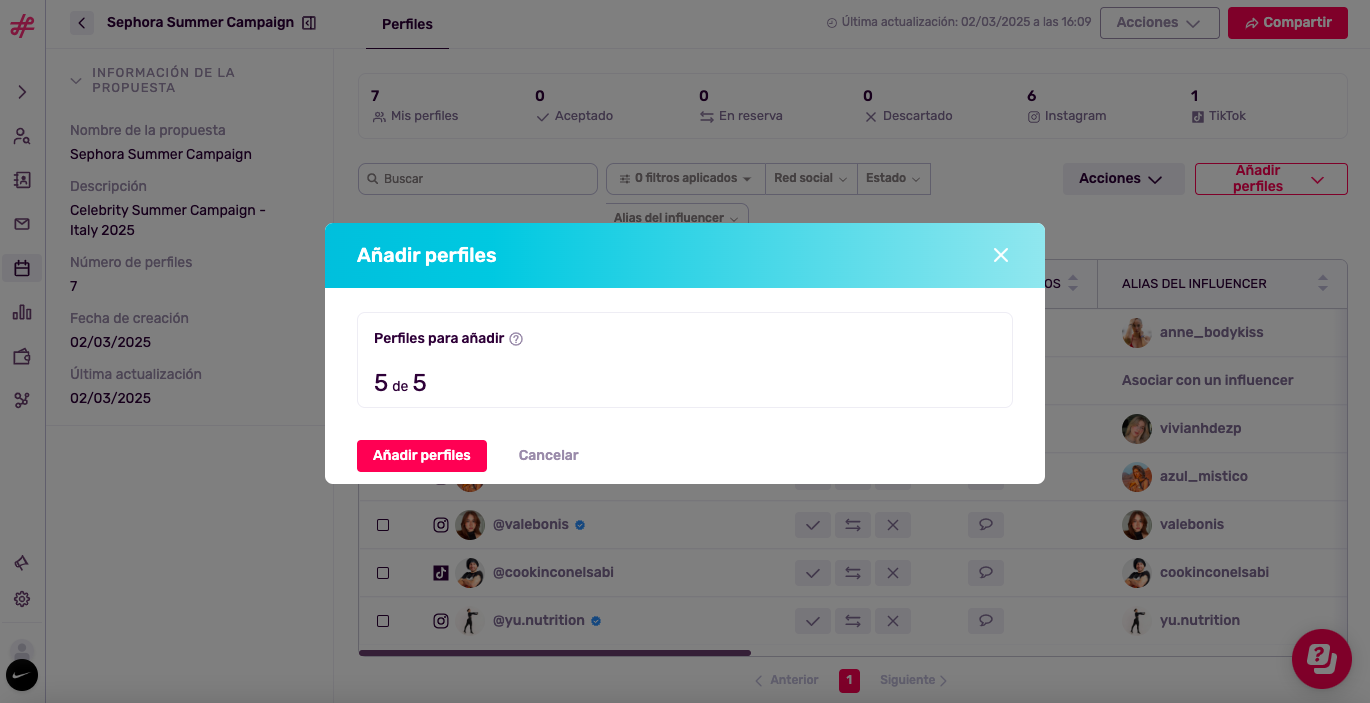Viewport: 1370px width, 703px height.
Task: Switch to the Perfiles tab
Action: 408,24
